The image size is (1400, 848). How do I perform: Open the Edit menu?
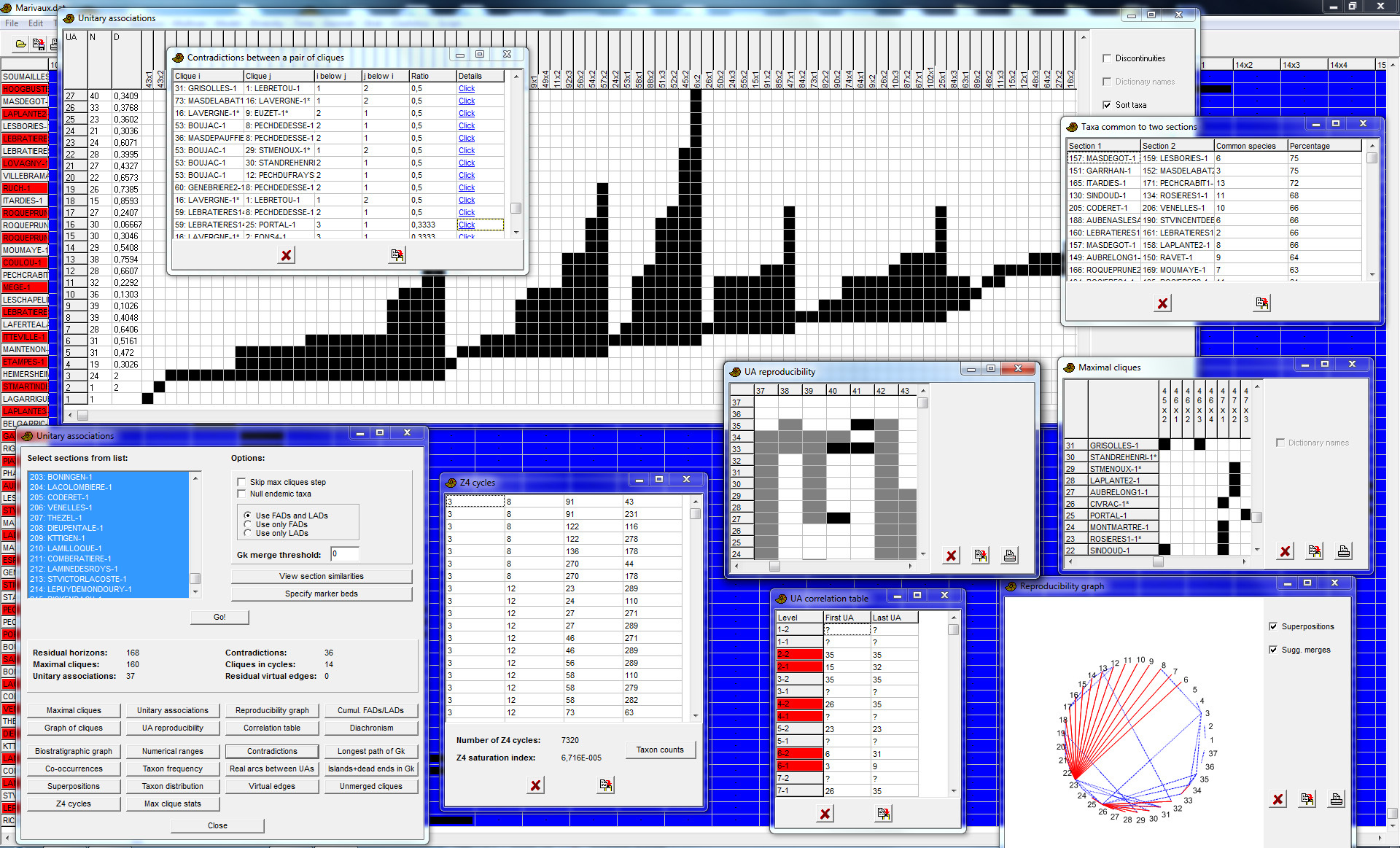pyautogui.click(x=36, y=23)
